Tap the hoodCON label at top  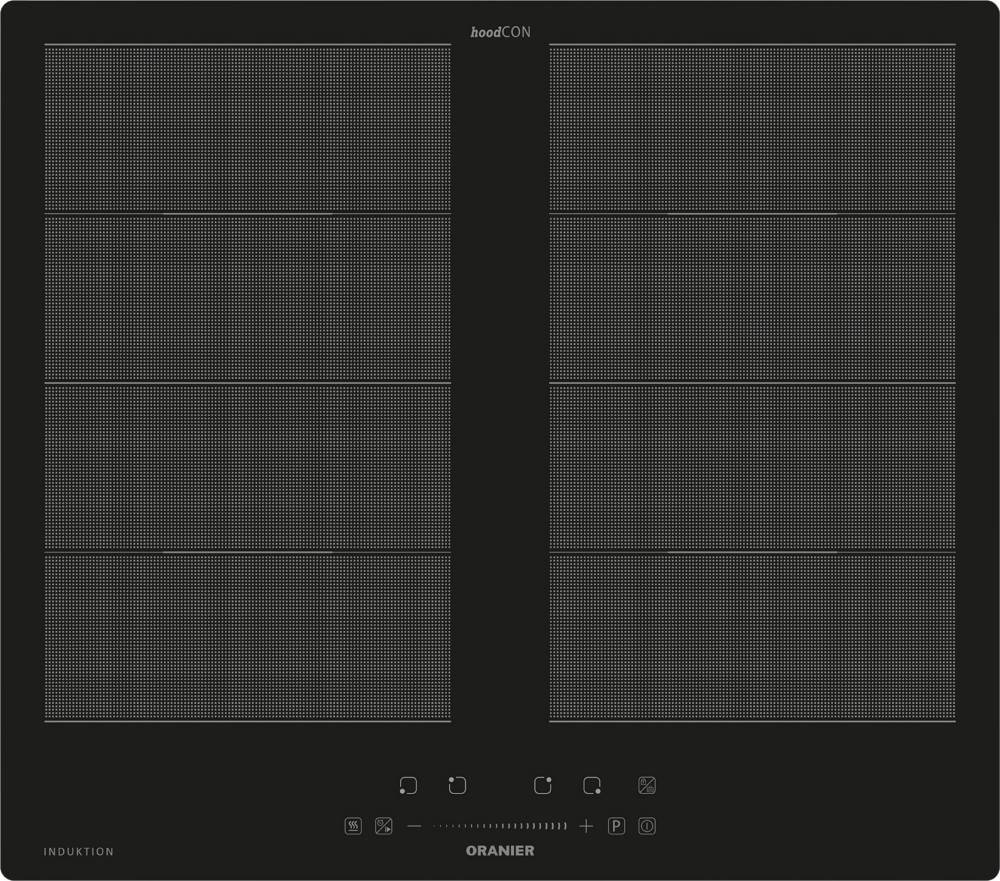click(500, 33)
